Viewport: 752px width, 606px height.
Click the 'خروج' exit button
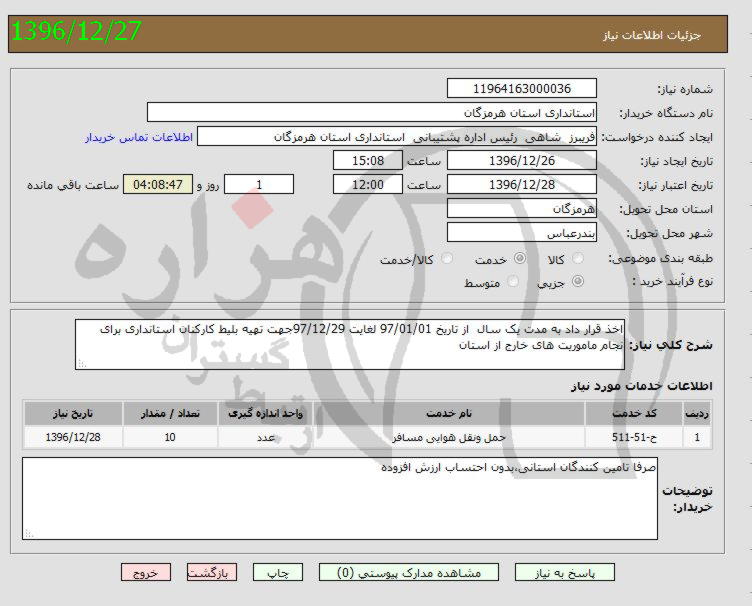click(146, 572)
